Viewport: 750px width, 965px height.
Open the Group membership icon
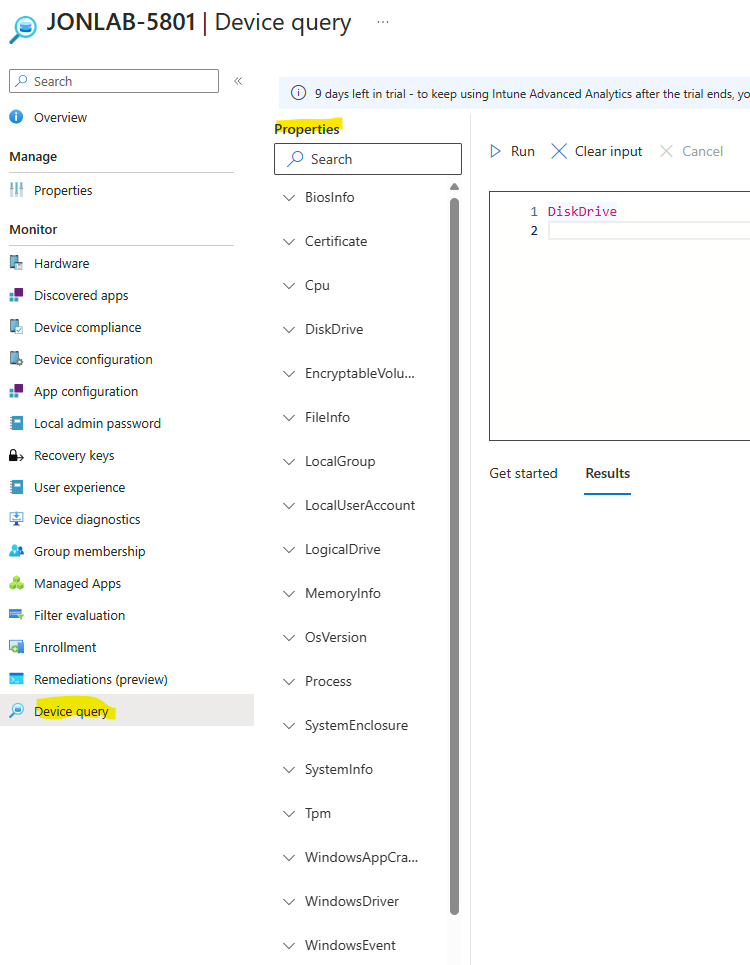(16, 551)
